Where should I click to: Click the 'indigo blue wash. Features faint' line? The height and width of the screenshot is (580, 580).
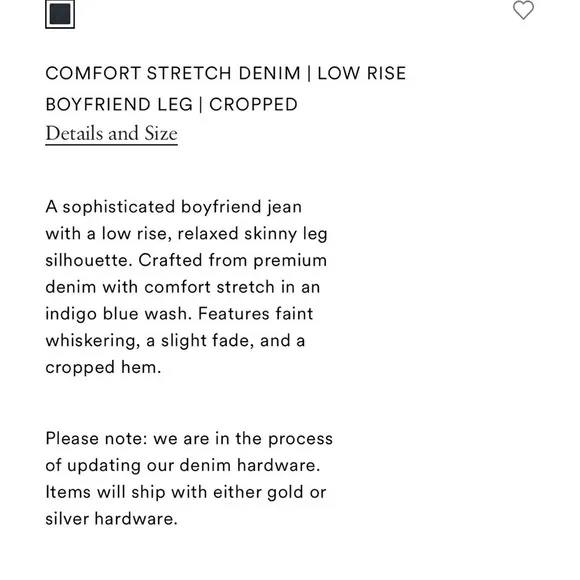[179, 314]
